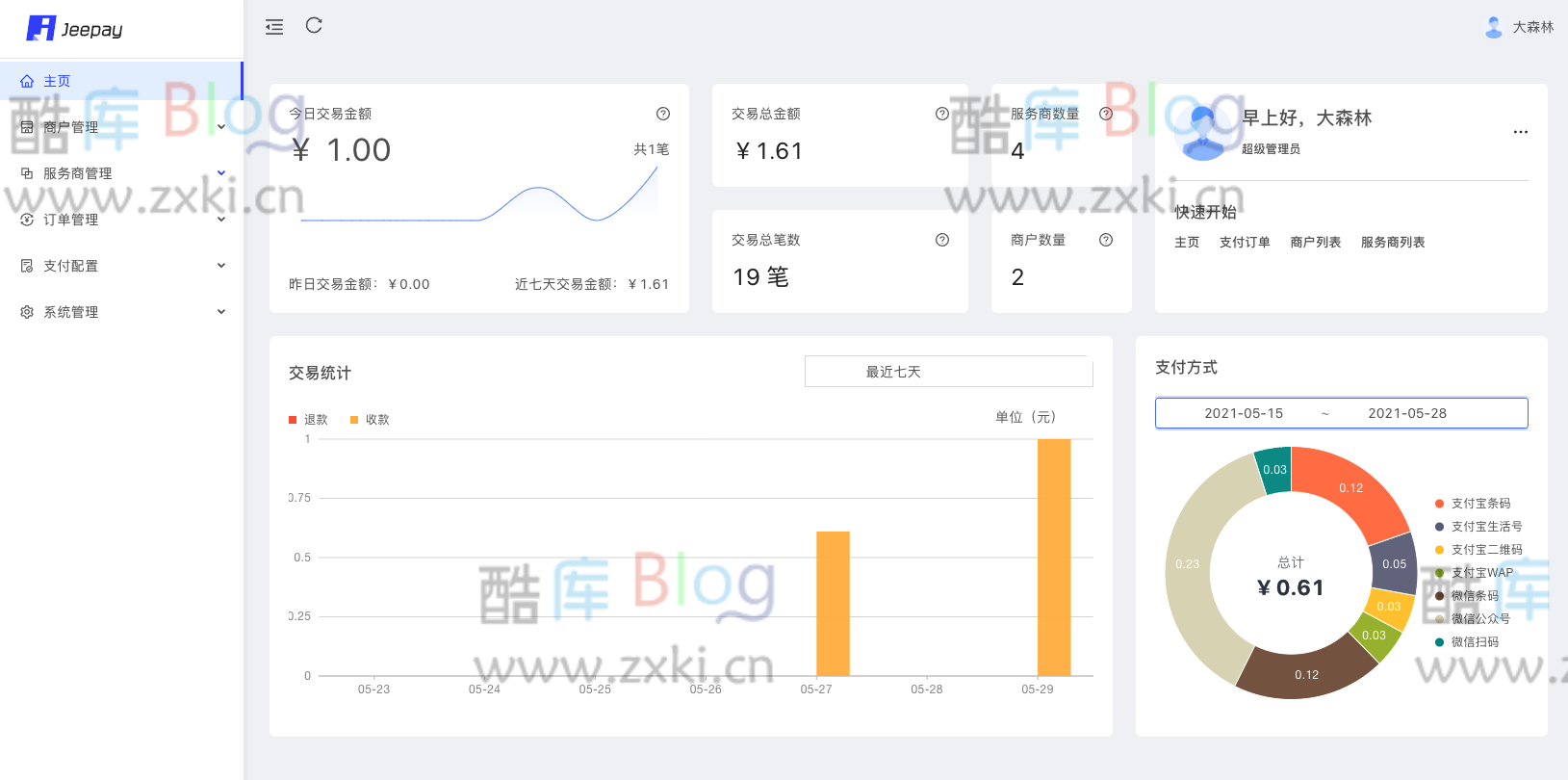Toggle 微信条码 legend item
1568x780 pixels.
[1467, 596]
